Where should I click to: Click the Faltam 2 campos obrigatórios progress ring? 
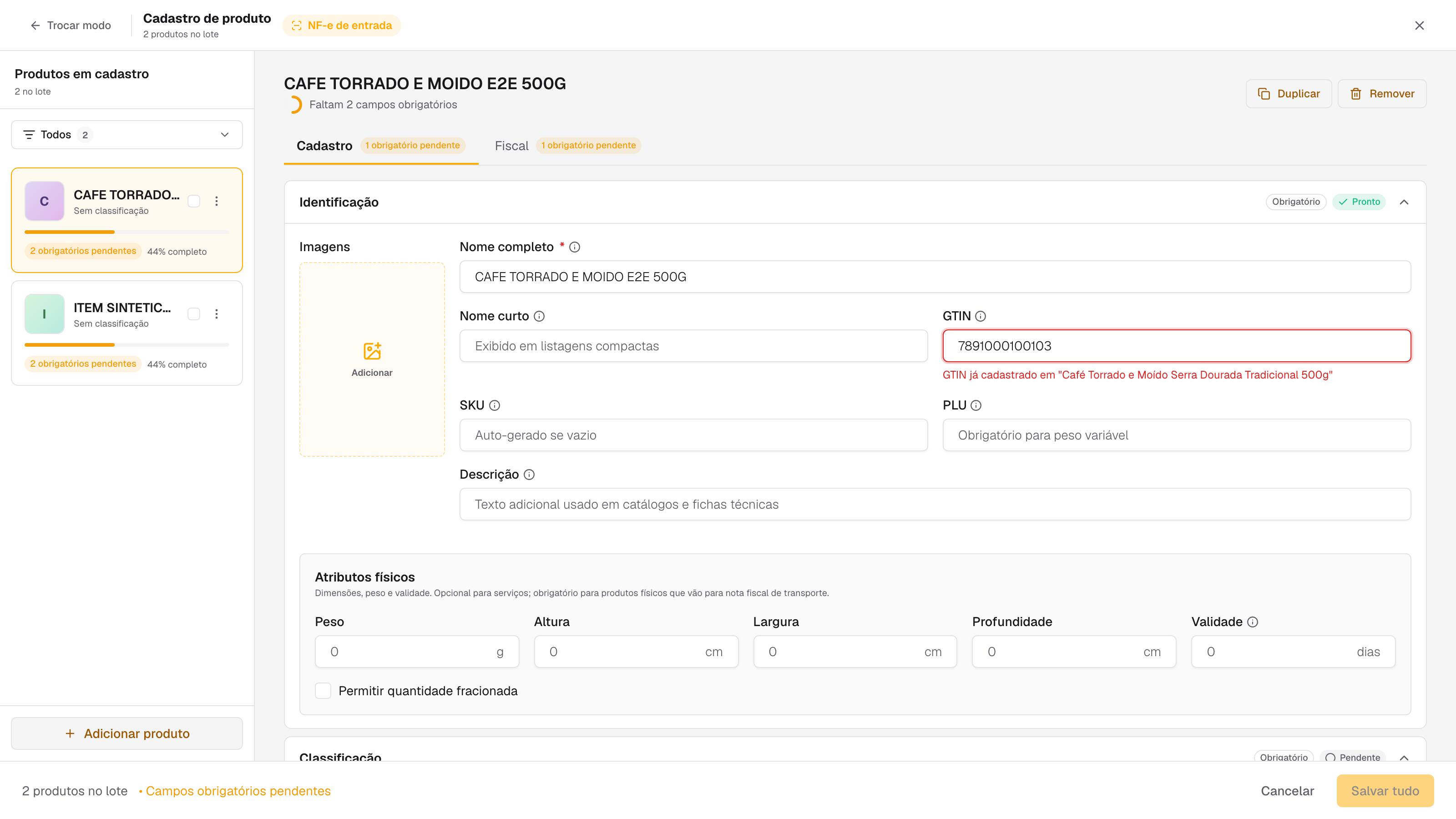pyautogui.click(x=293, y=105)
